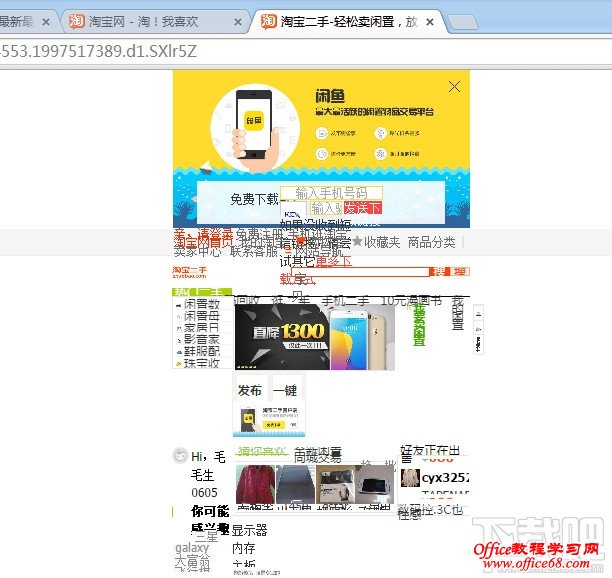Select the 闲置母婴 category row
This screenshot has height=578, width=612.
pos(202,316)
